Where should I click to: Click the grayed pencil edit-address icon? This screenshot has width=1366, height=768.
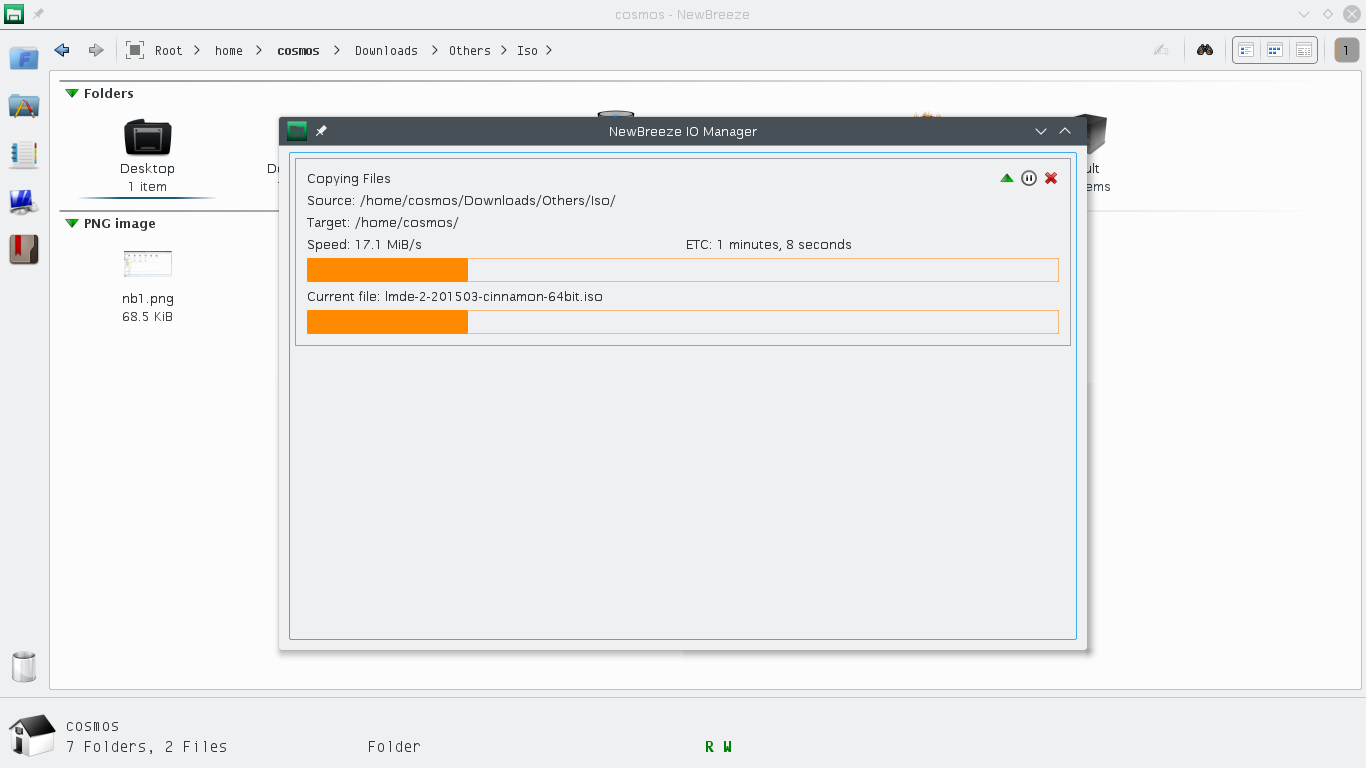coord(1161,50)
